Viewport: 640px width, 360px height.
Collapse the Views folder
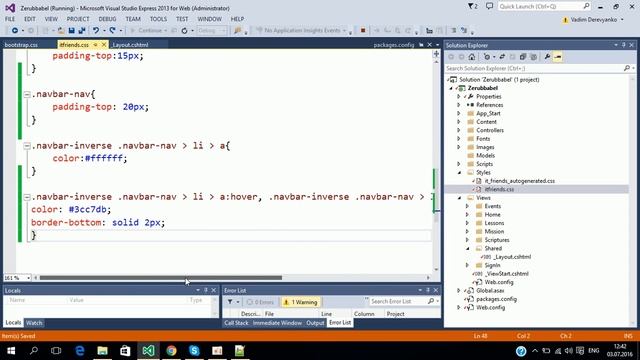459,198
